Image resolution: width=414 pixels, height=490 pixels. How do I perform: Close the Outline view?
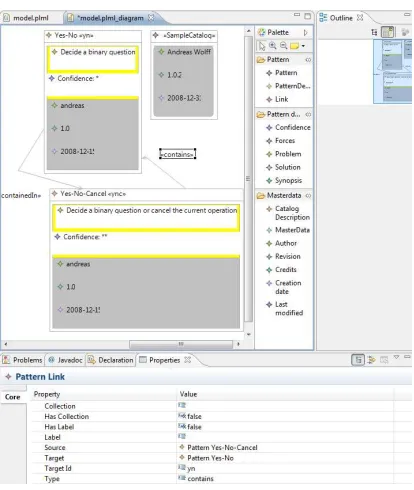(x=360, y=17)
